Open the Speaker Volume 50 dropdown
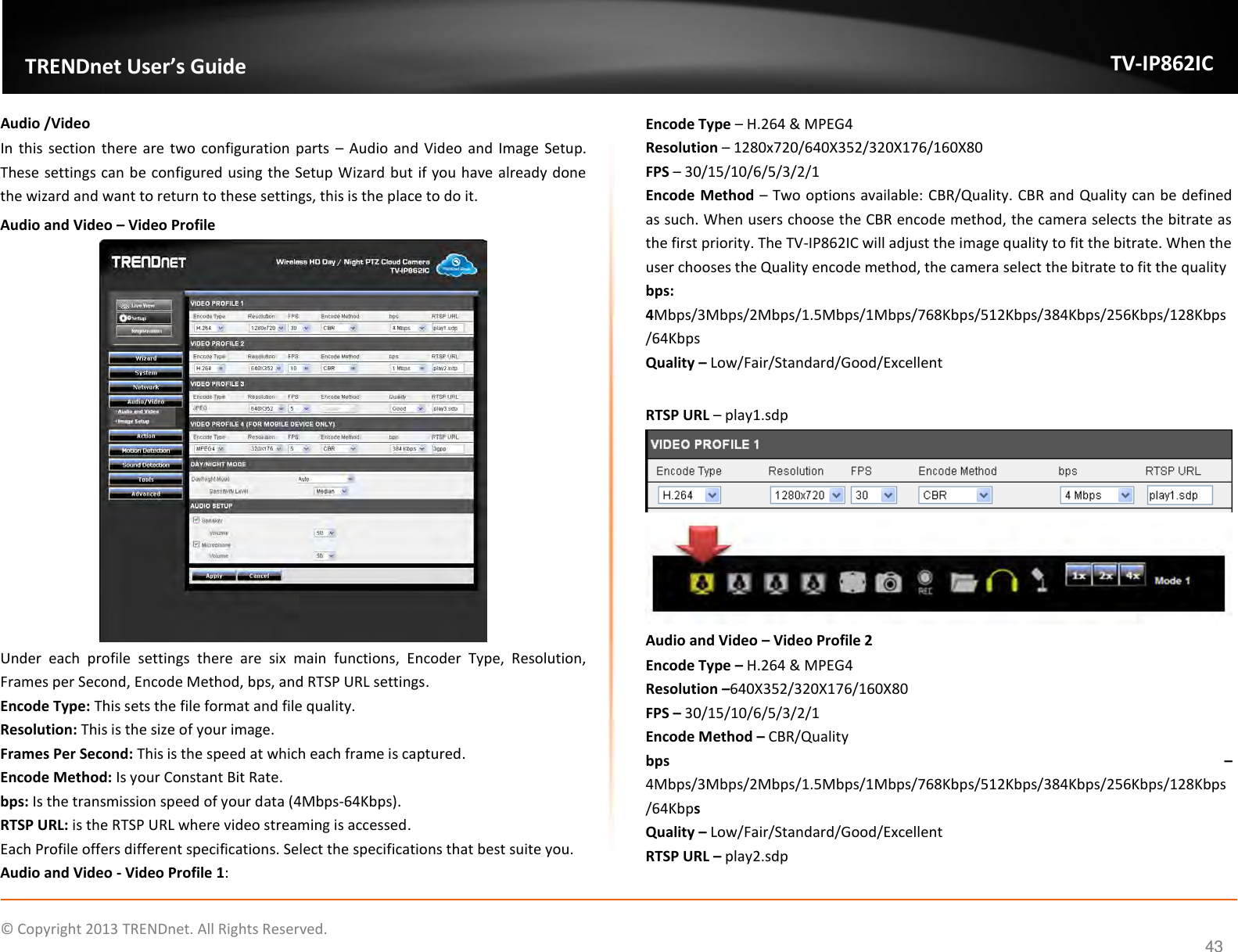This screenshot has width=1238, height=952. 325,533
